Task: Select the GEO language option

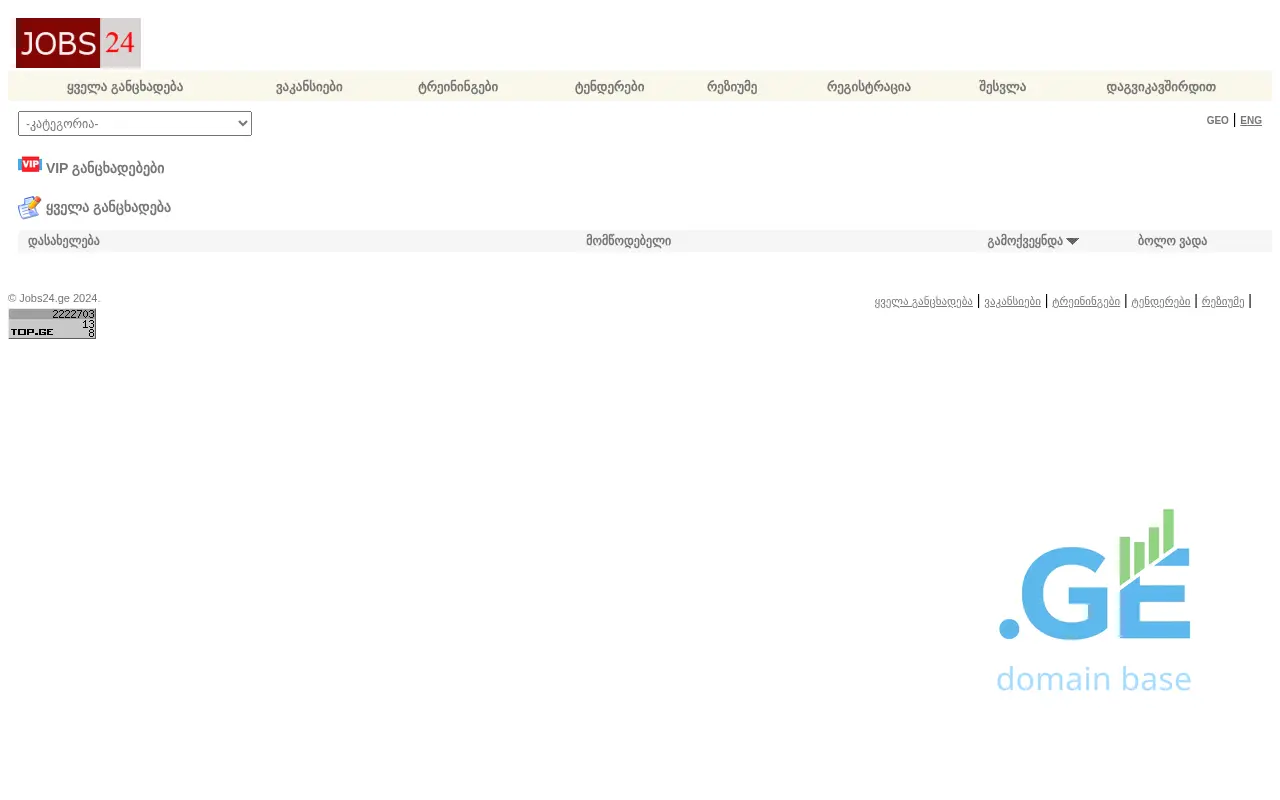Action: click(1217, 120)
